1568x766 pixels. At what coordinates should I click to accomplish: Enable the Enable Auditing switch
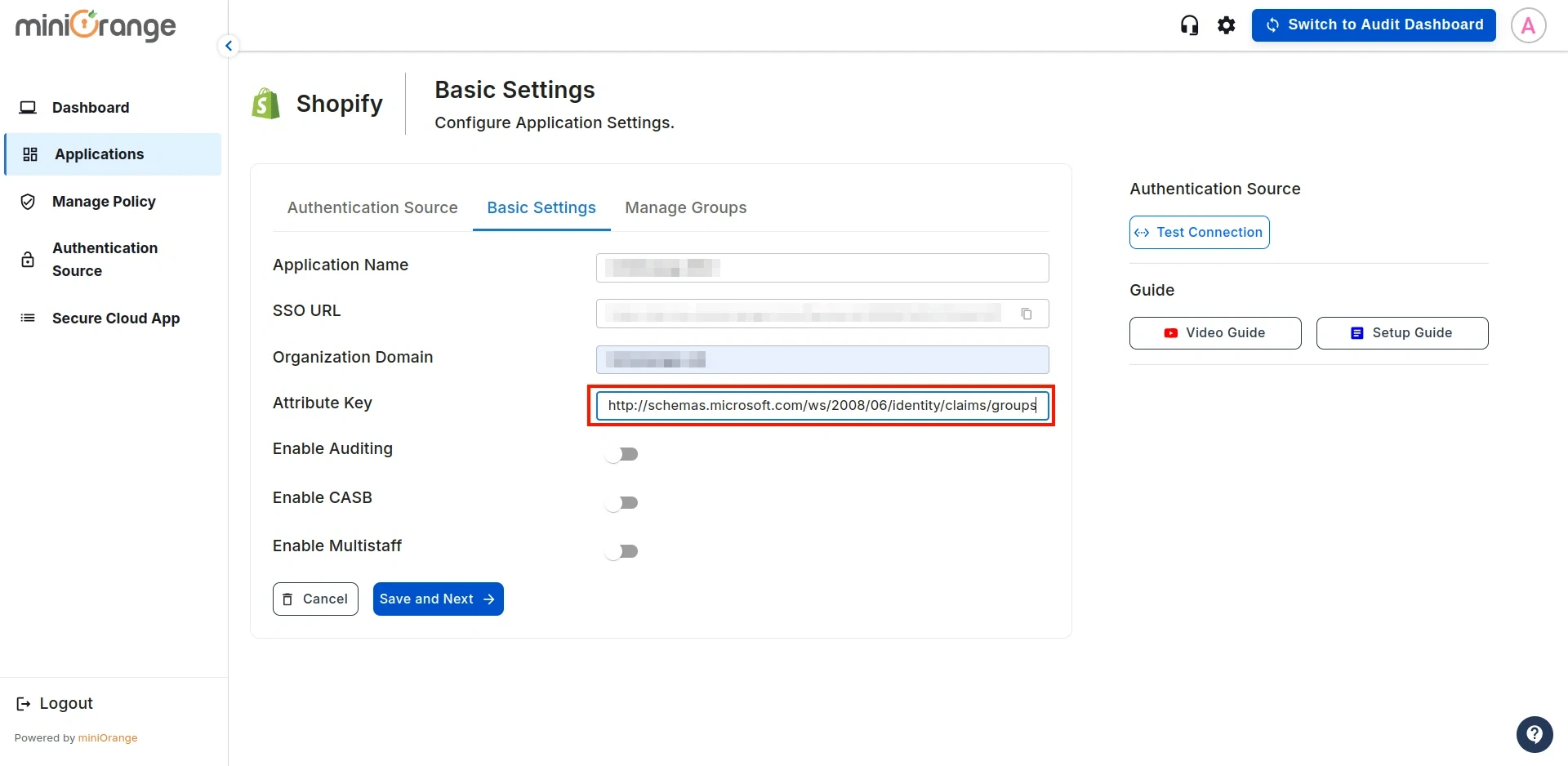[x=622, y=454]
